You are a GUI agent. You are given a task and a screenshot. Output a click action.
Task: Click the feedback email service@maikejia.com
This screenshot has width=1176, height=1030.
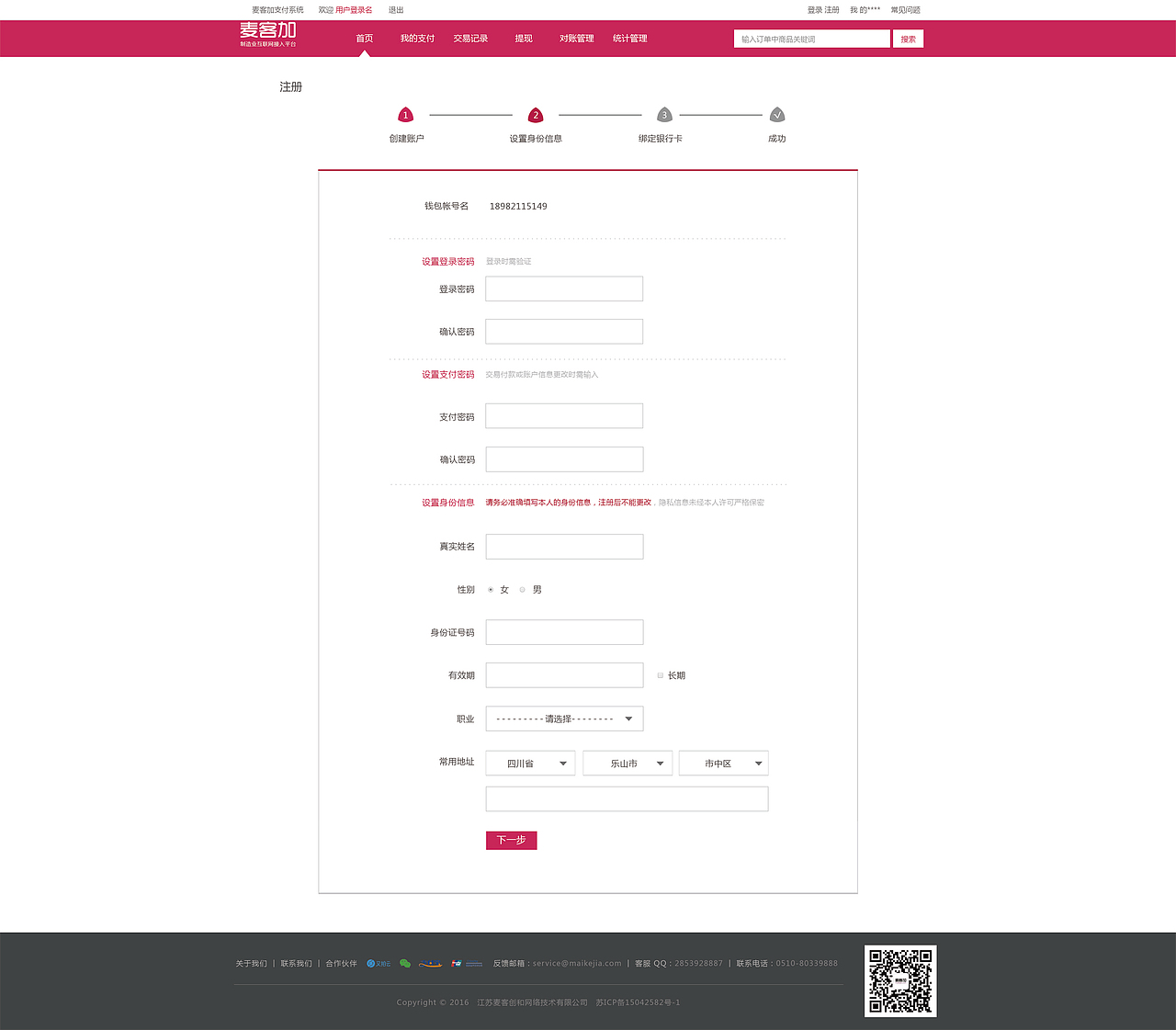click(577, 964)
